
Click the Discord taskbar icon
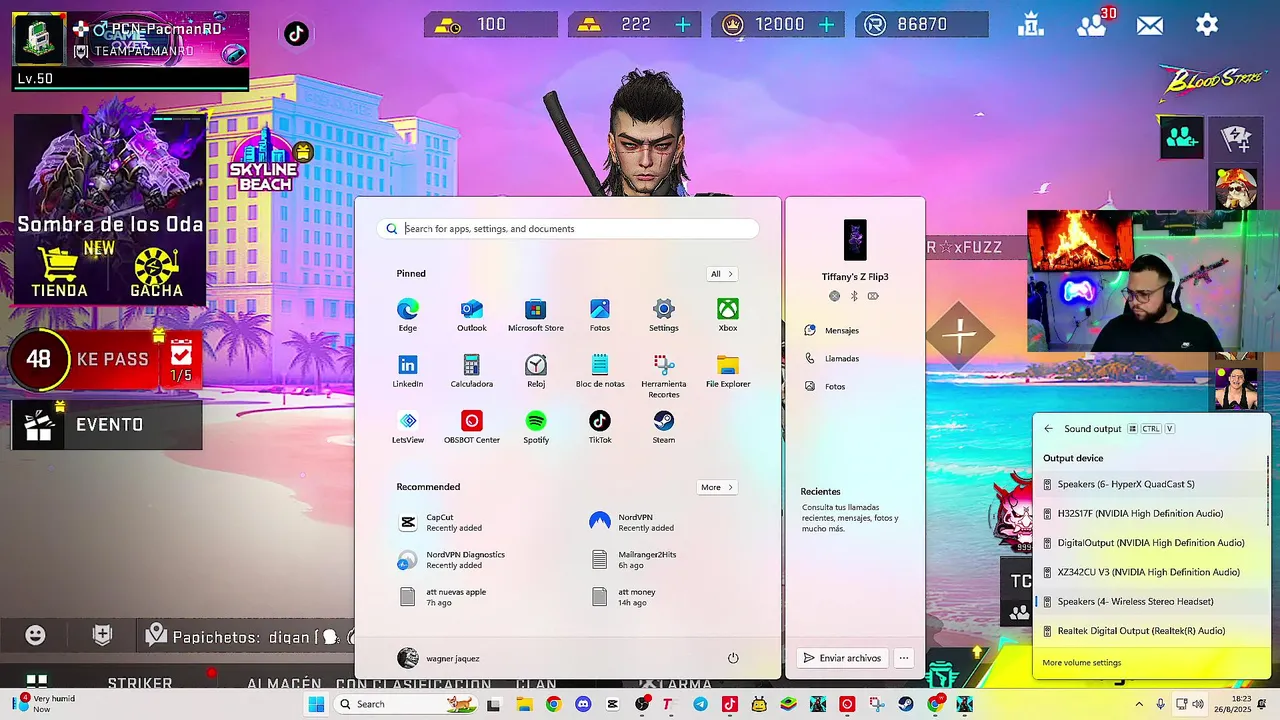(x=582, y=704)
